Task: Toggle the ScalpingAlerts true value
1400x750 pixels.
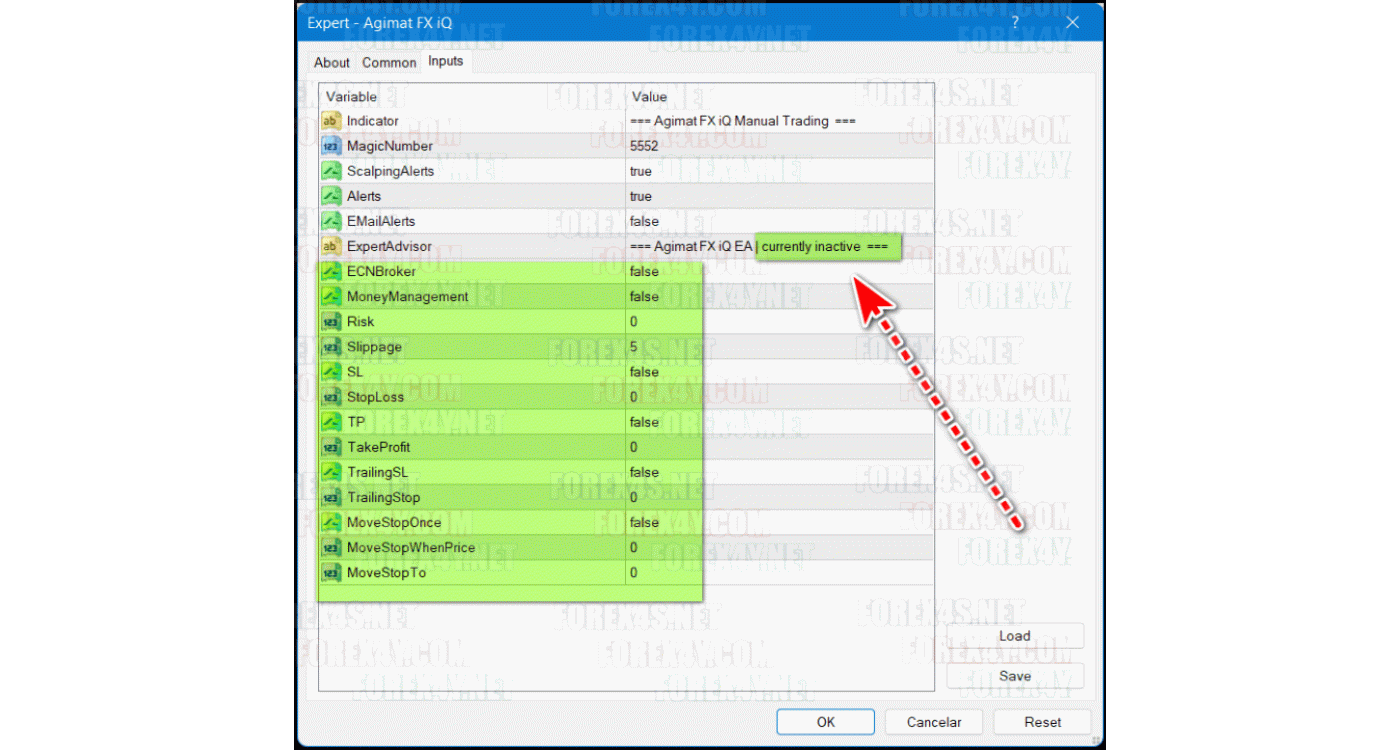Action: [641, 171]
